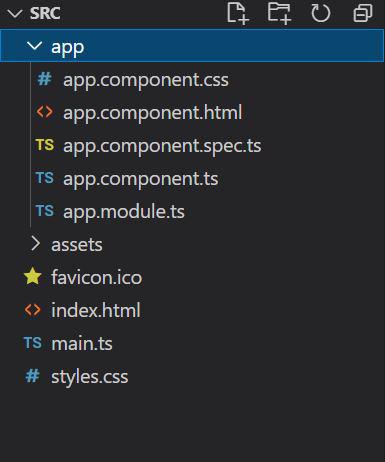Collapse all folders in the explorer
385x462 pixels.
point(363,13)
